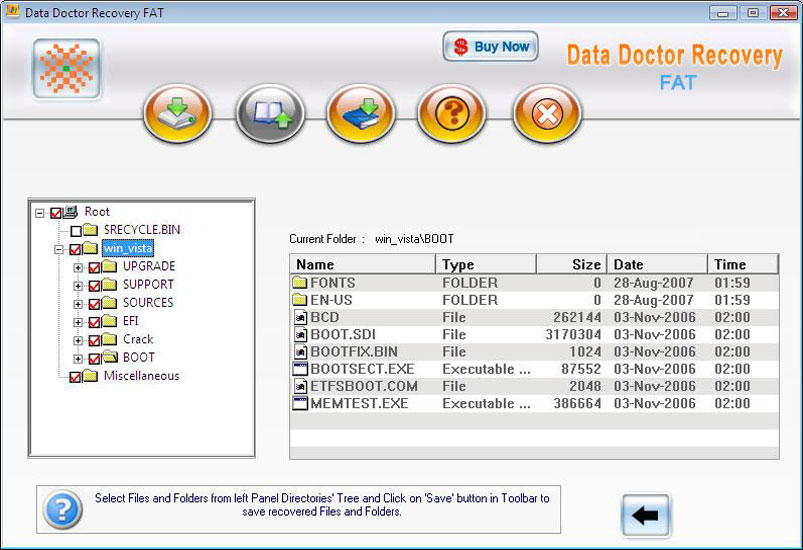The height and width of the screenshot is (550, 803).
Task: Click the ETFSBOOT.COM file icon
Action: pyautogui.click(x=301, y=387)
